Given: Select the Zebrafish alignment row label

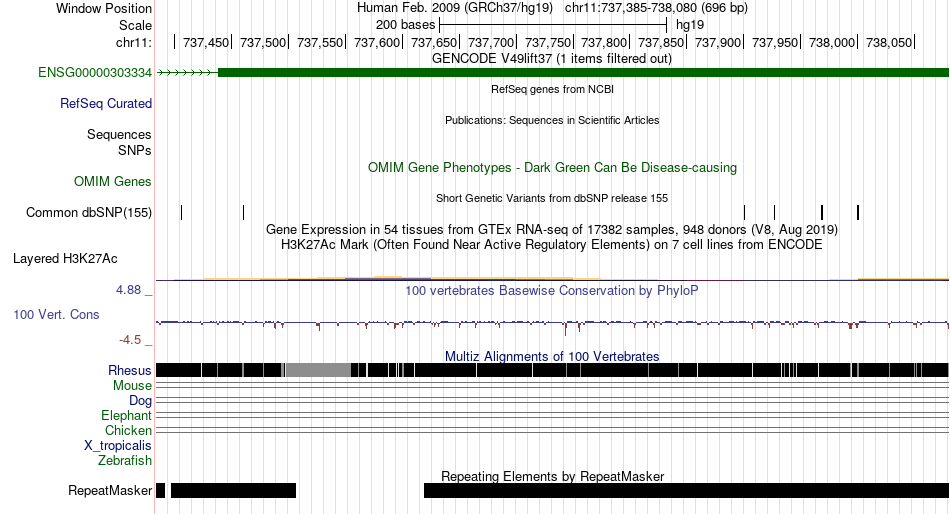Looking at the screenshot, I should coord(125,461).
